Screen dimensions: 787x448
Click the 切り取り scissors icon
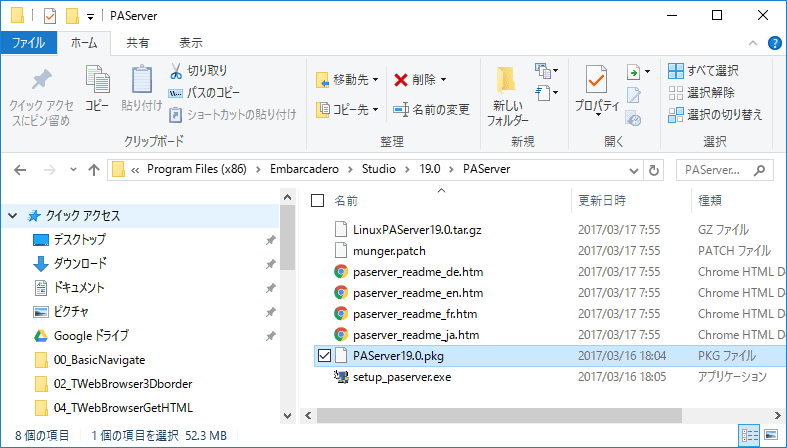(176, 71)
